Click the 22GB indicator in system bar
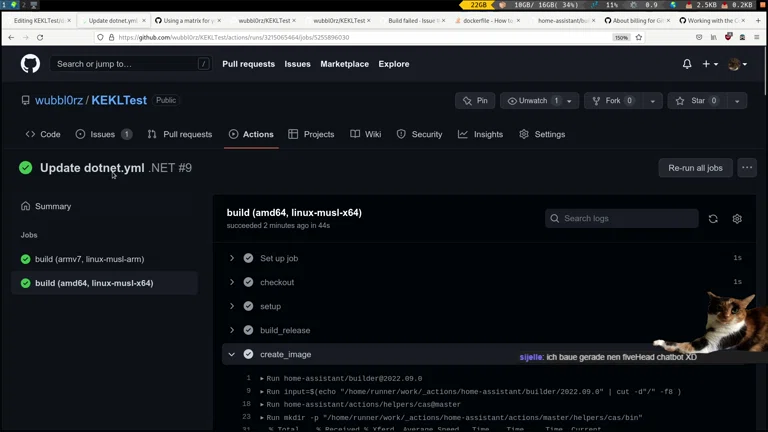768x432 pixels. point(477,4)
